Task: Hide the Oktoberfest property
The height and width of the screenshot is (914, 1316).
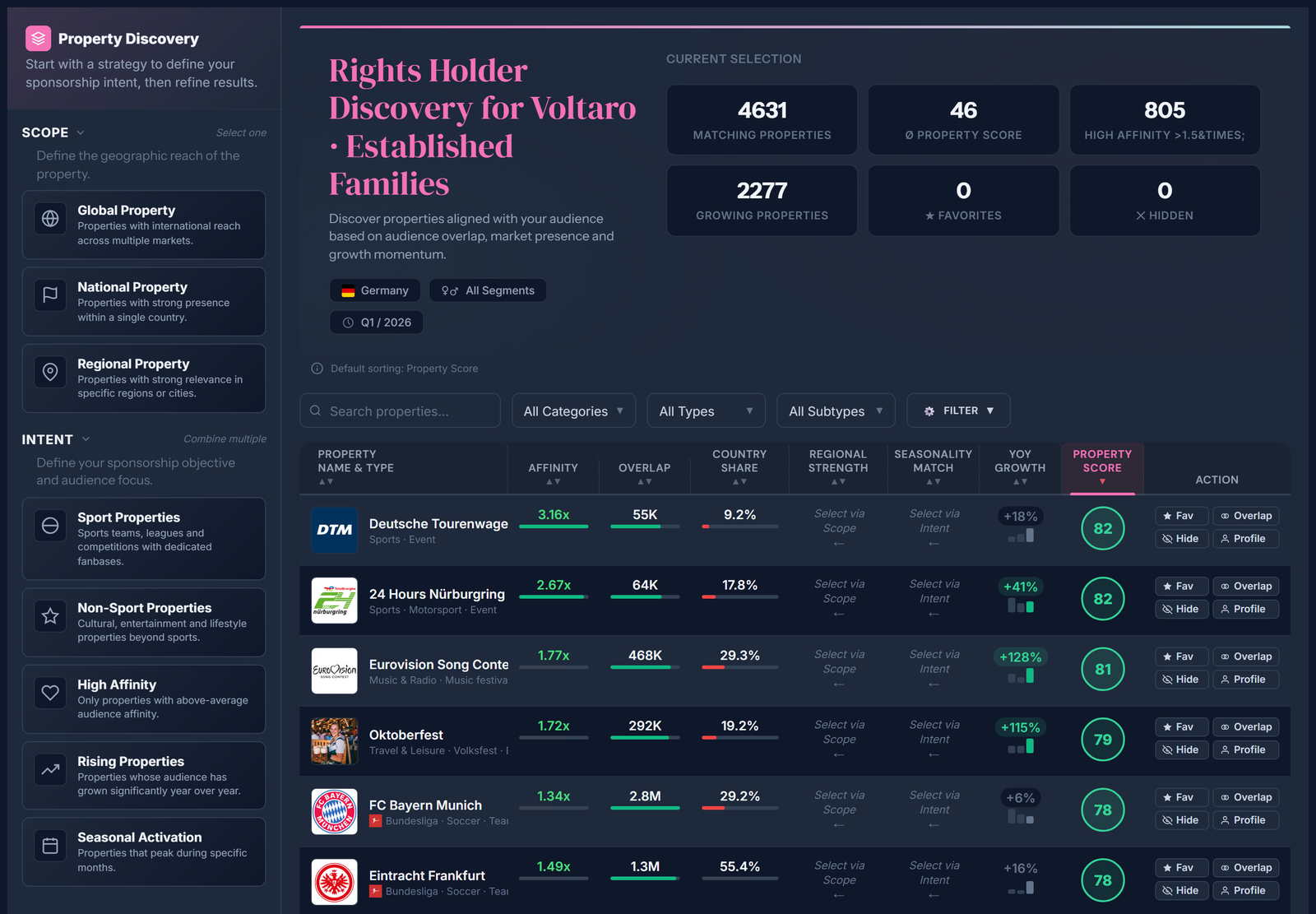Action: click(x=1181, y=749)
